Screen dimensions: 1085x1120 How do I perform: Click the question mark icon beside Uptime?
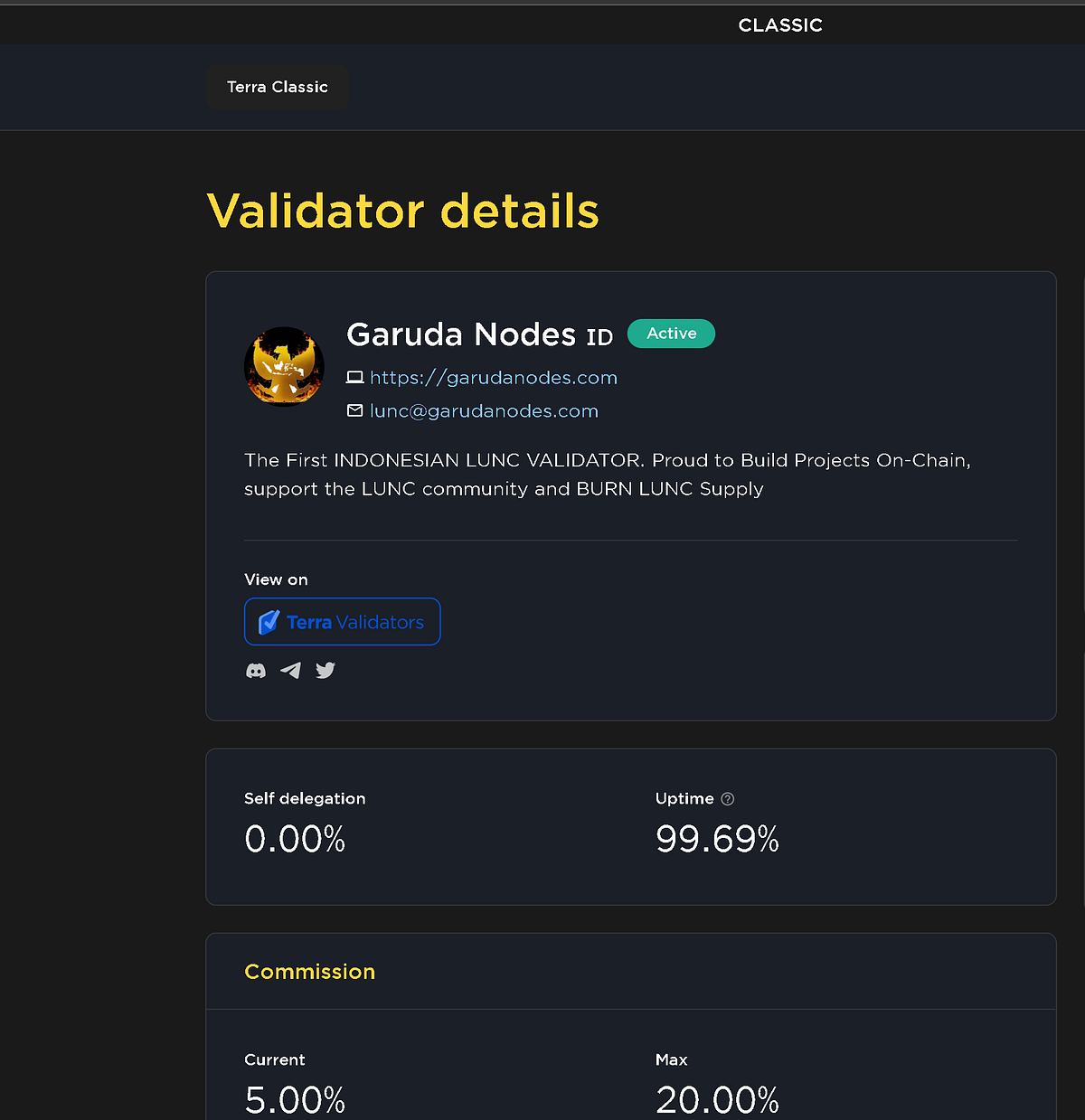coord(728,799)
